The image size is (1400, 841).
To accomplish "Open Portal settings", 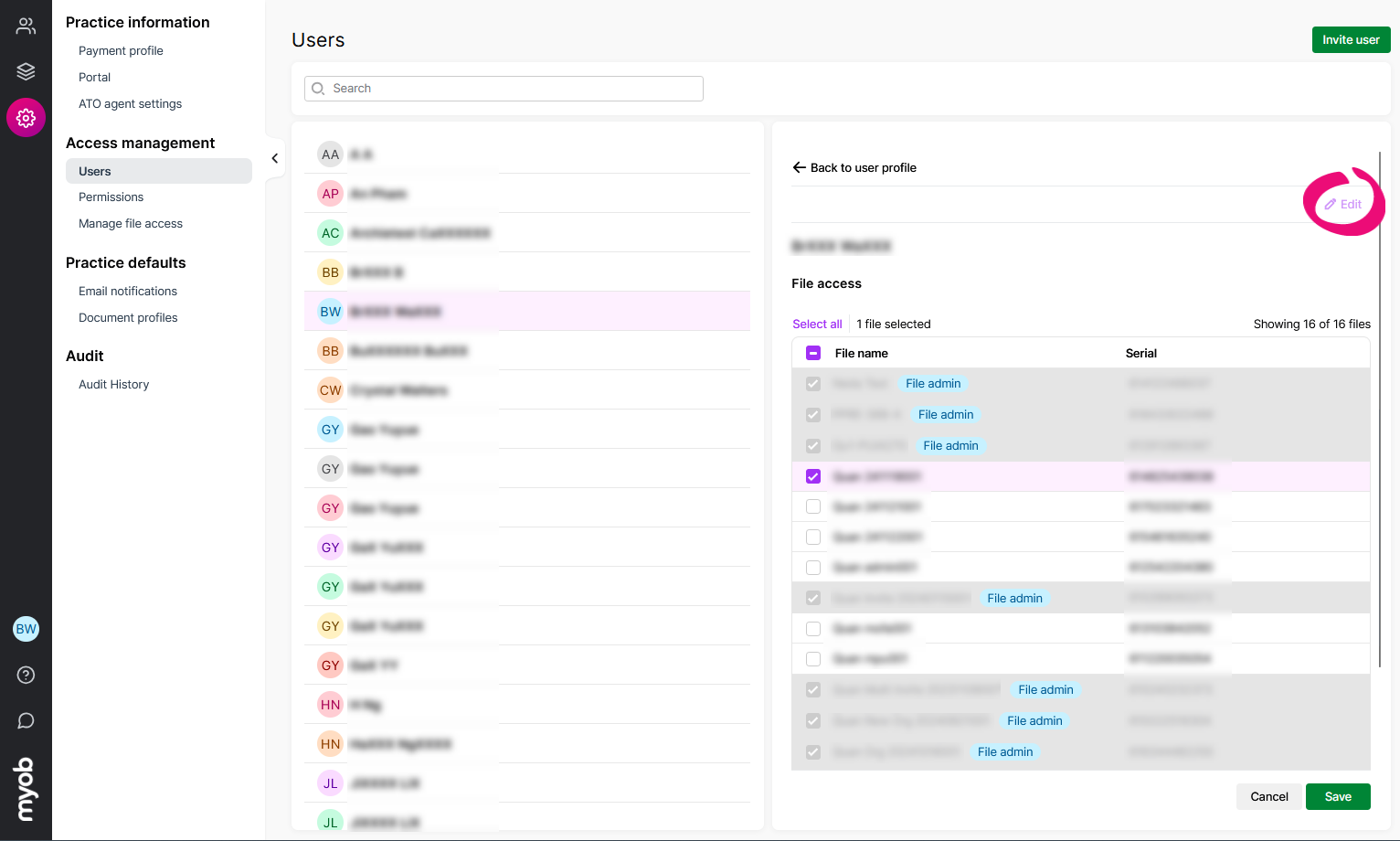I will tap(94, 78).
